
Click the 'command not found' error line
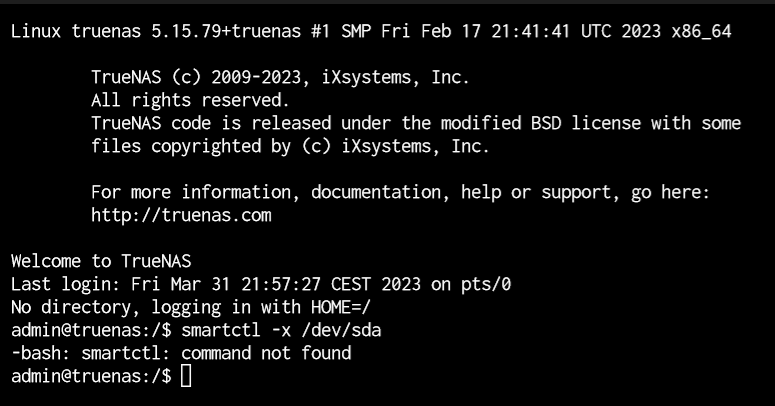(181, 353)
